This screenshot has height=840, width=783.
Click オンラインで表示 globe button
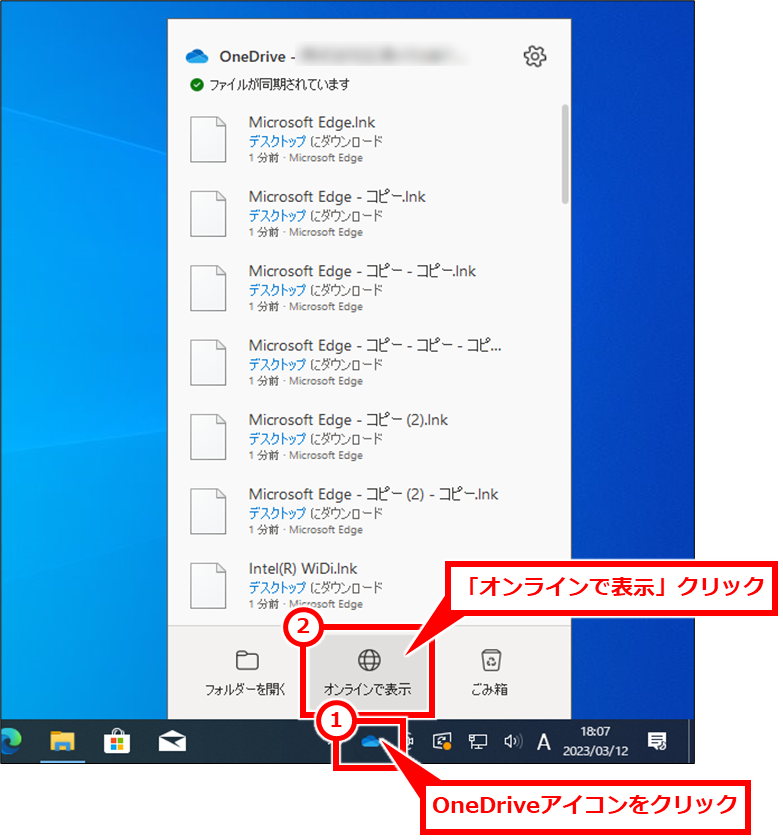[368, 673]
